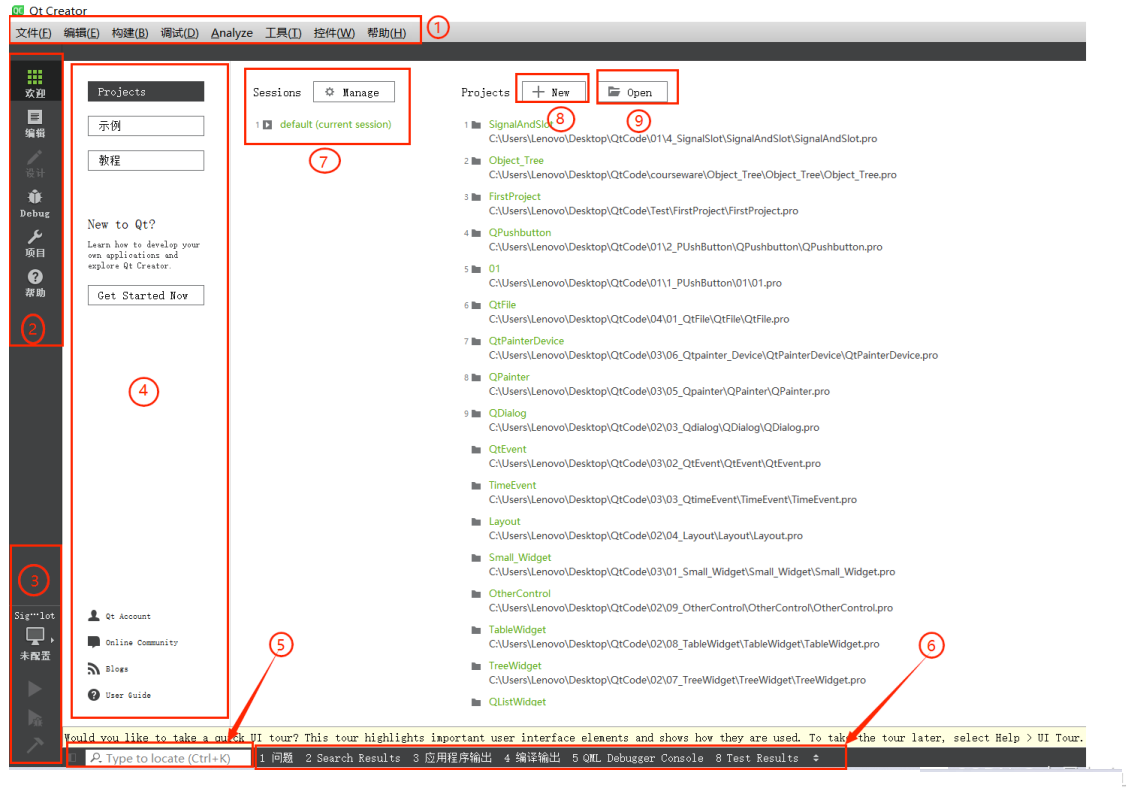The width and height of the screenshot is (1130, 797).
Task: Create project with the New button
Action: click(x=553, y=92)
